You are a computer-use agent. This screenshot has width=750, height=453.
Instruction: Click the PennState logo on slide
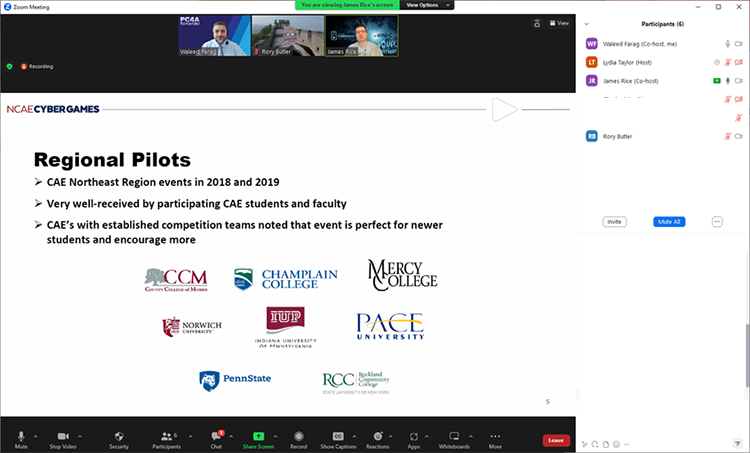coord(235,381)
